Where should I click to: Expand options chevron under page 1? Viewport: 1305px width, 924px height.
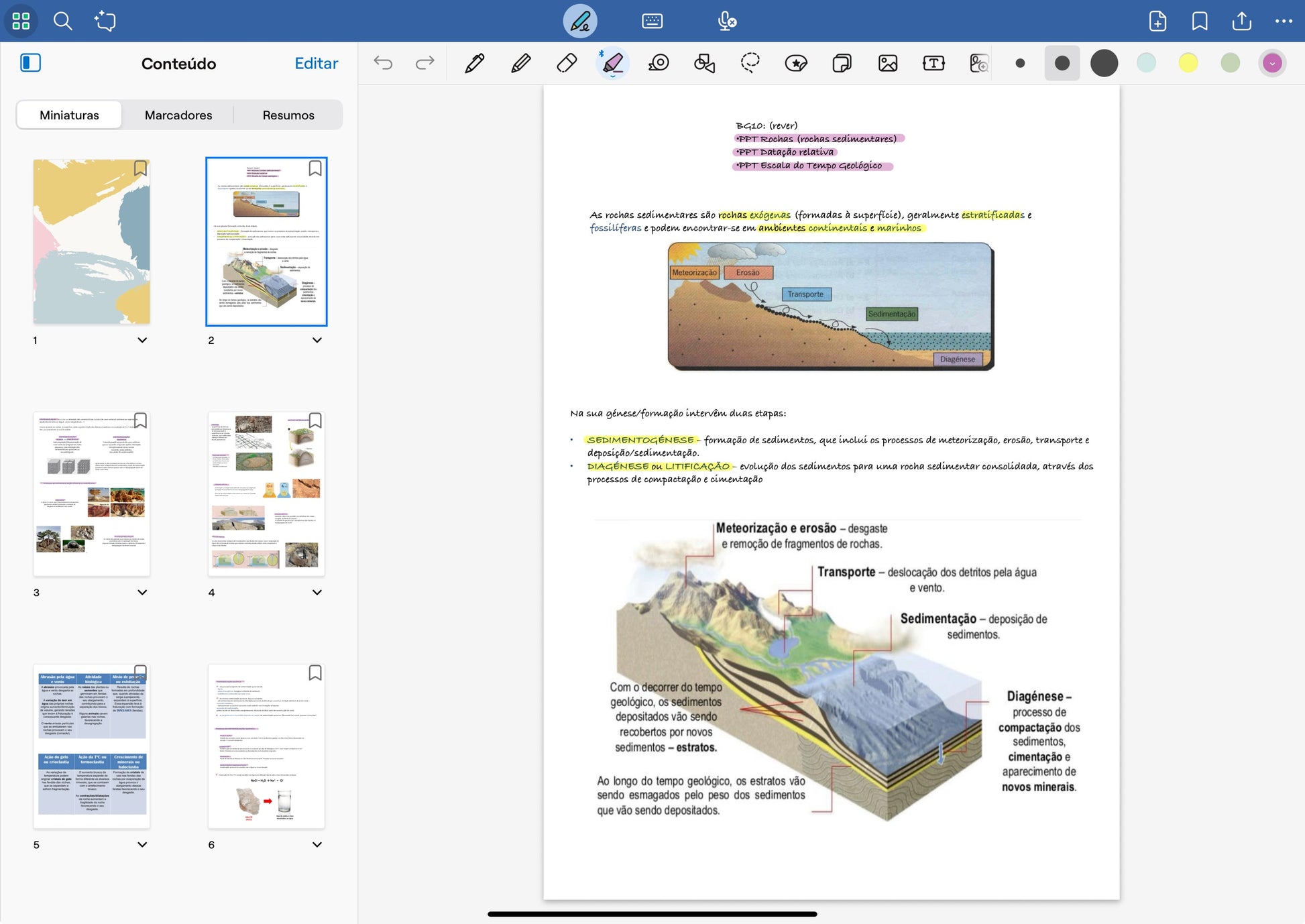[x=142, y=340]
